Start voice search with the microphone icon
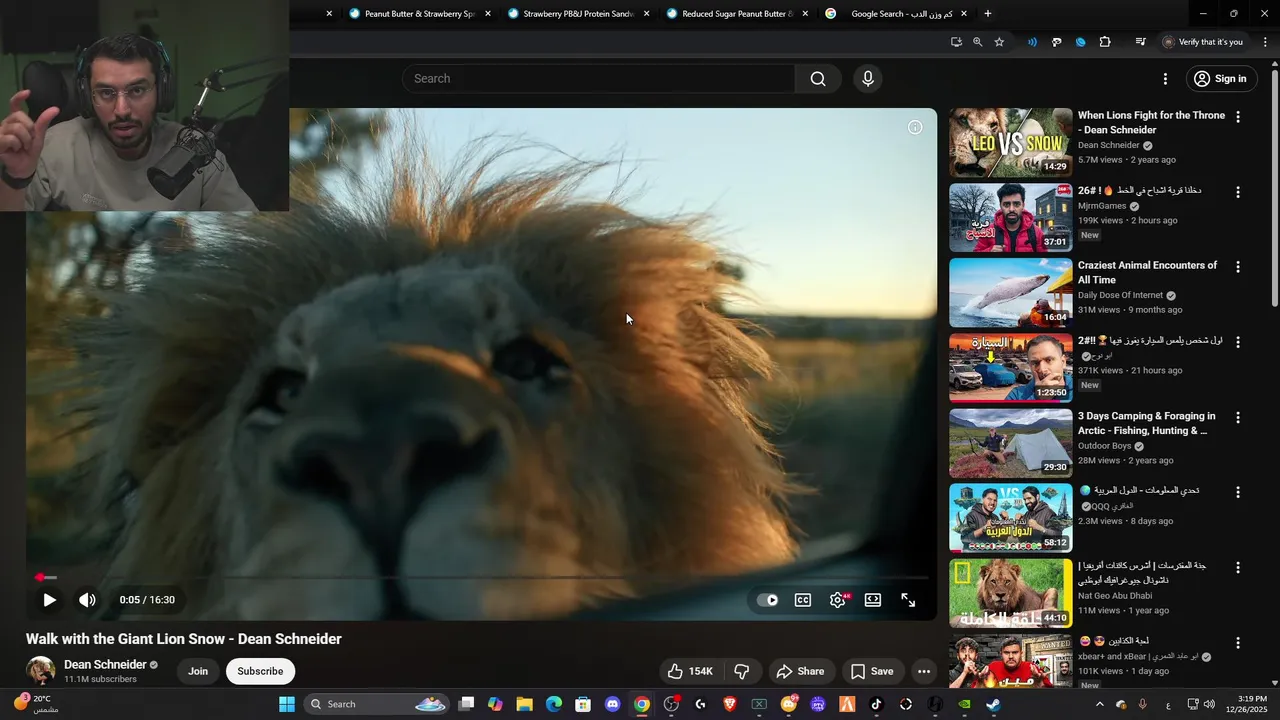 [x=868, y=79]
